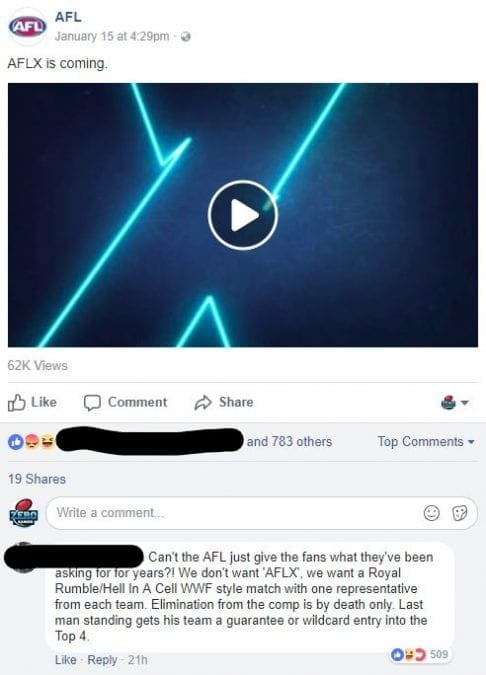Open the sticker picker icon

459,513
